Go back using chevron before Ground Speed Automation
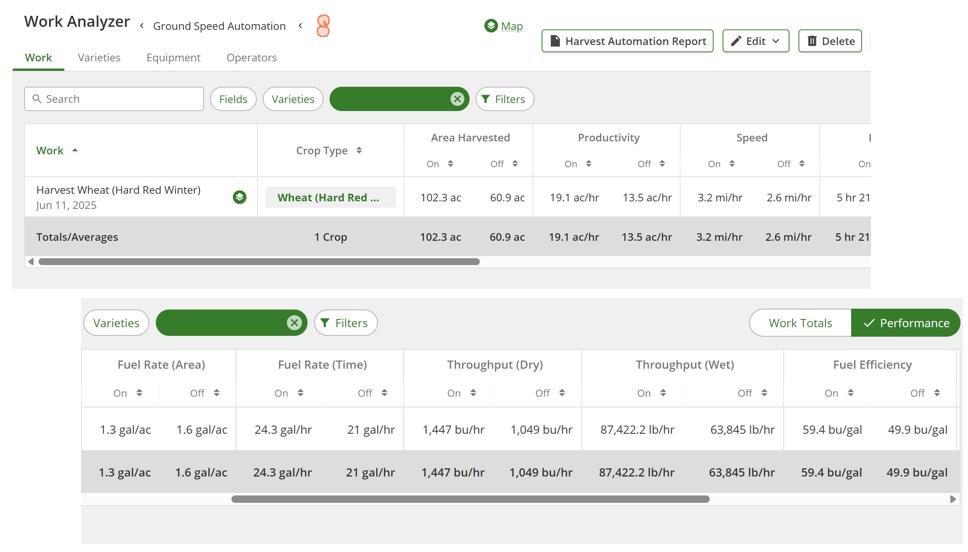Image resolution: width=968 pixels, height=552 pixels. point(142,26)
